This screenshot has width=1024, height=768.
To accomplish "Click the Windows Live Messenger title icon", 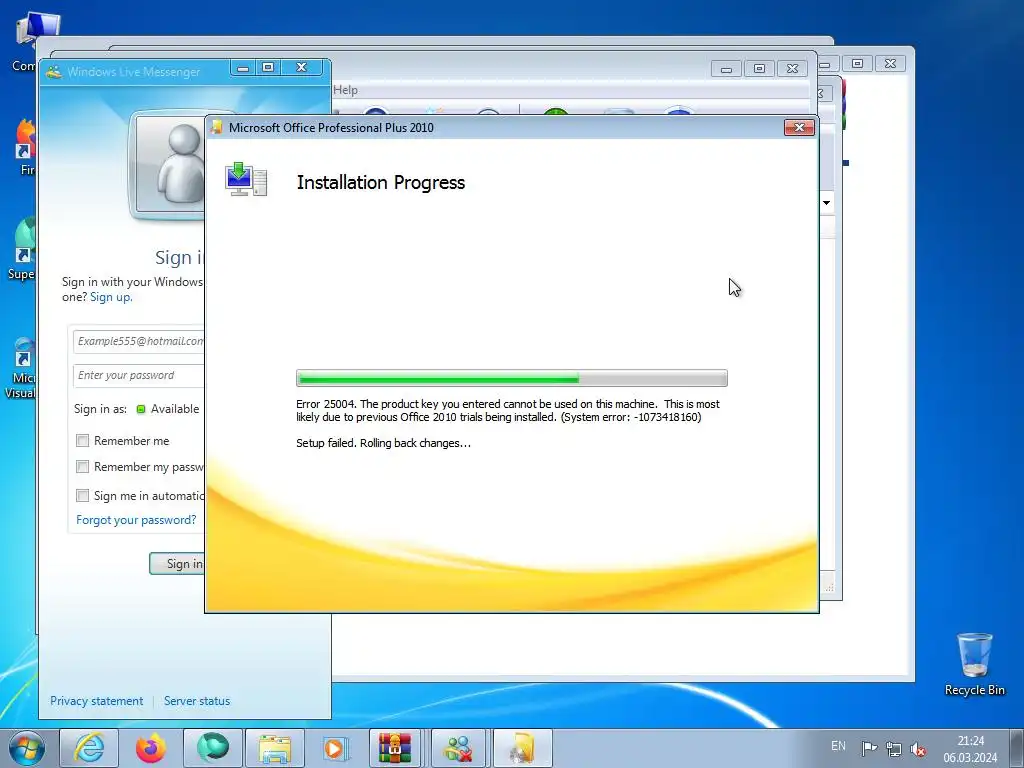I will [x=54, y=72].
